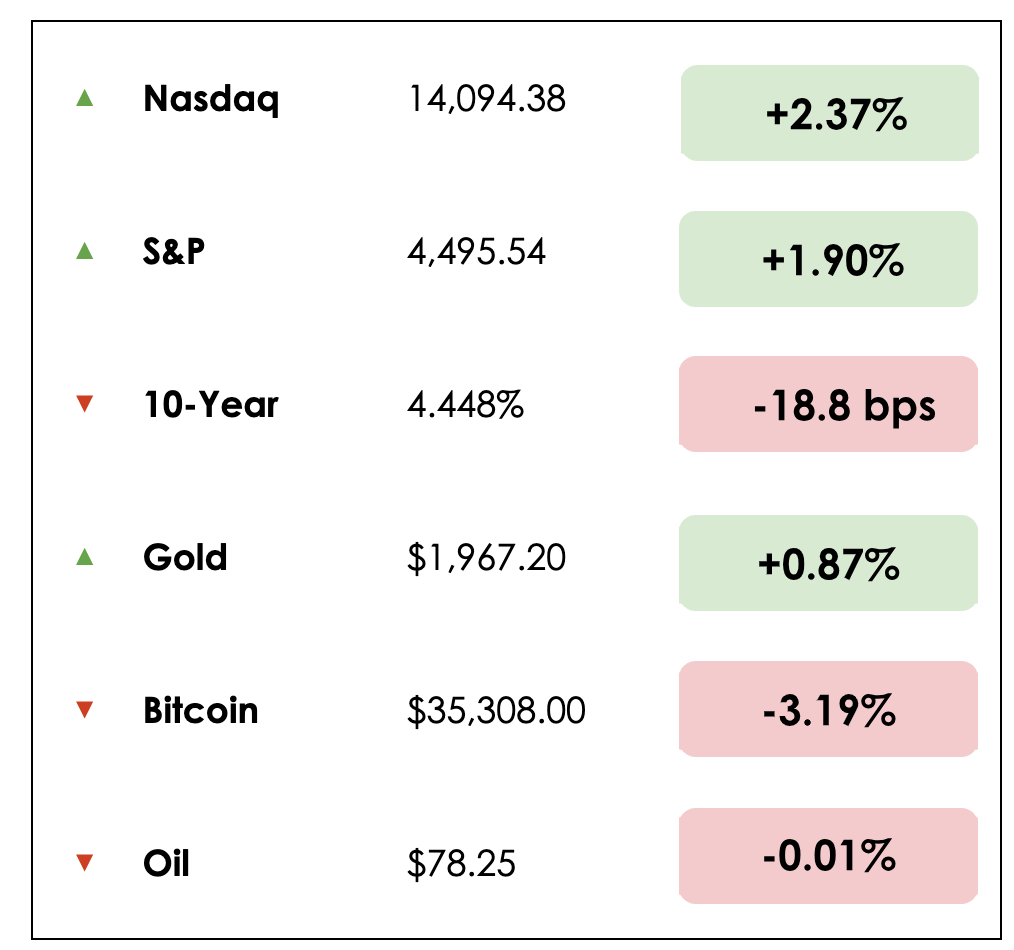Select the S&P label

click(174, 252)
